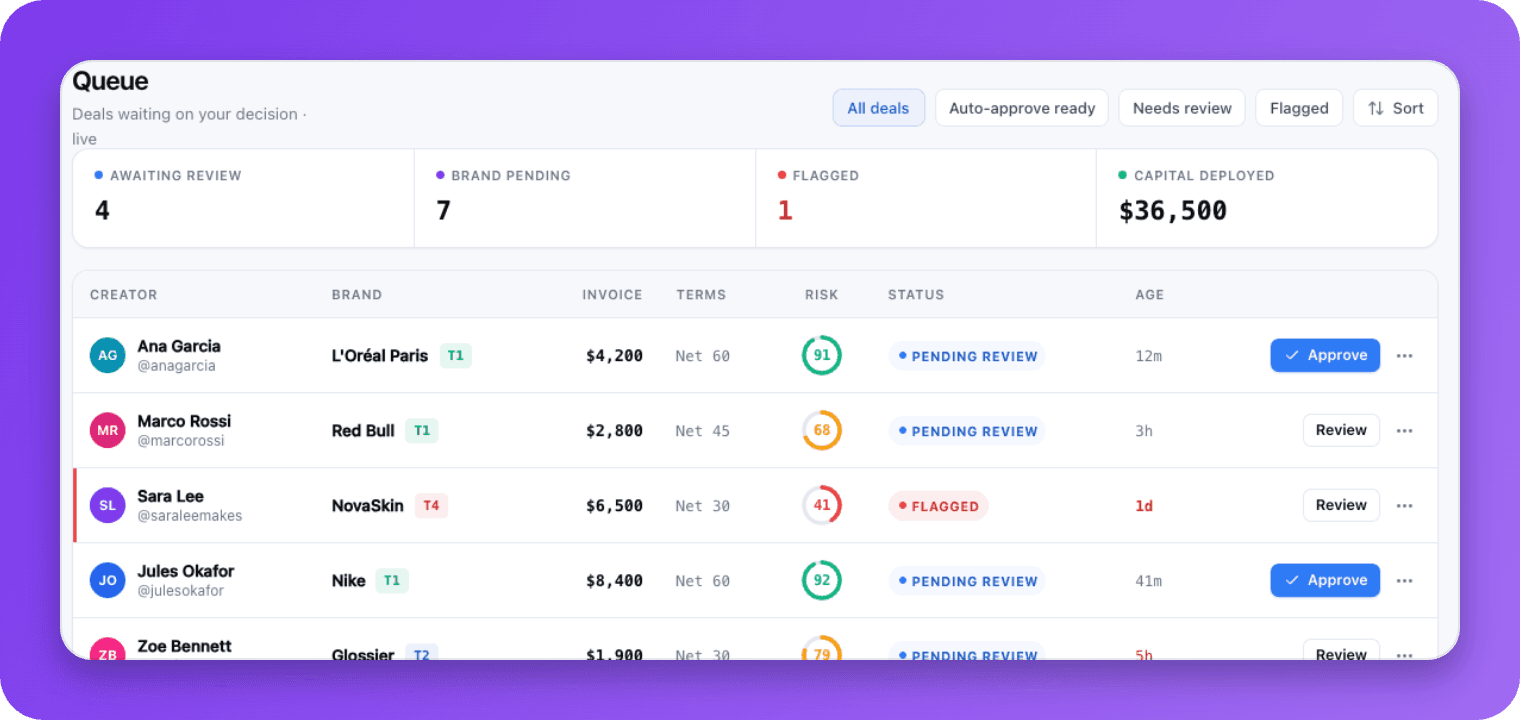
Task: Click the Net 45 terms value
Action: coord(703,431)
